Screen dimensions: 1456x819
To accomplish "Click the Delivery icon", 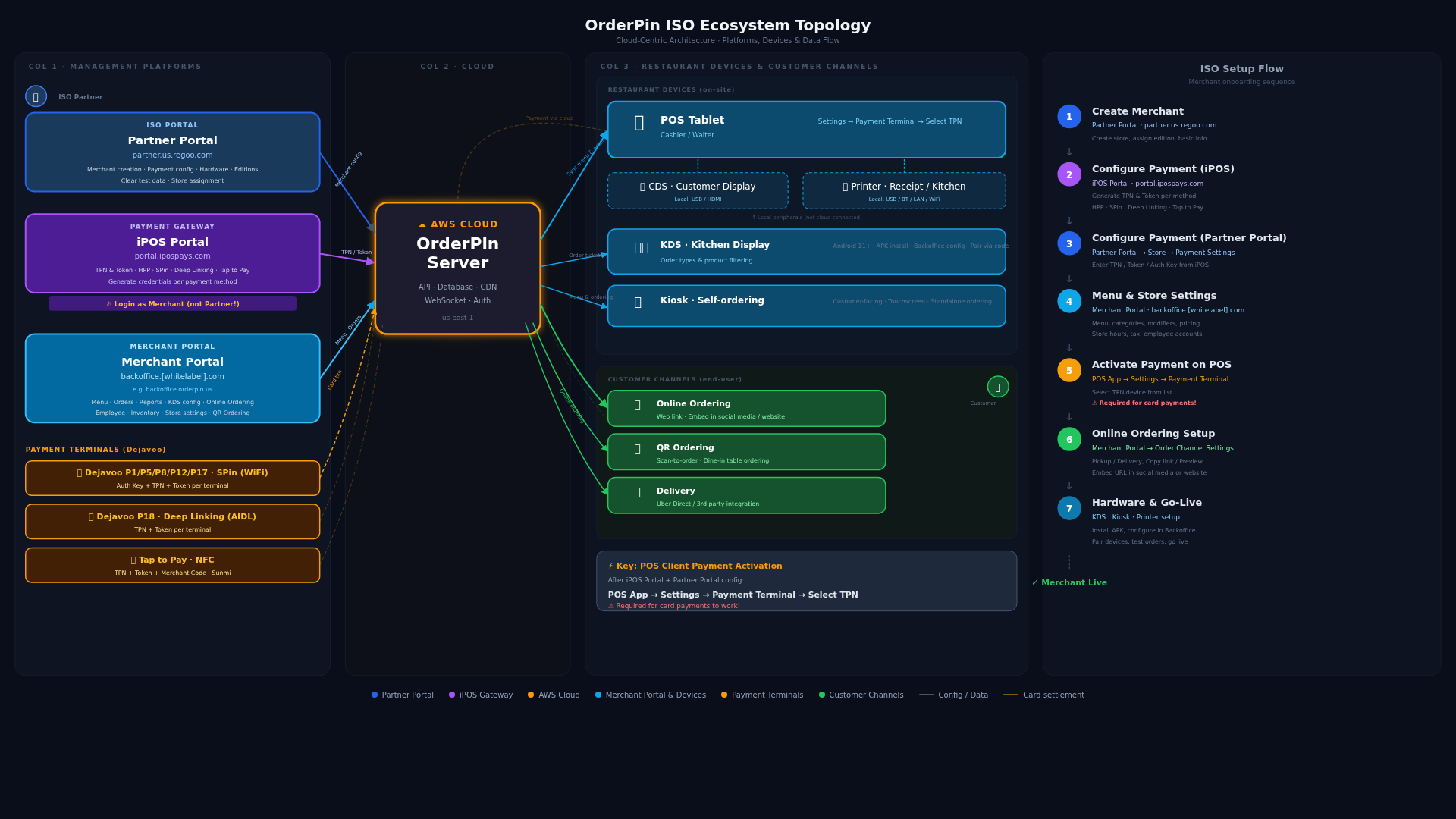I will [637, 493].
